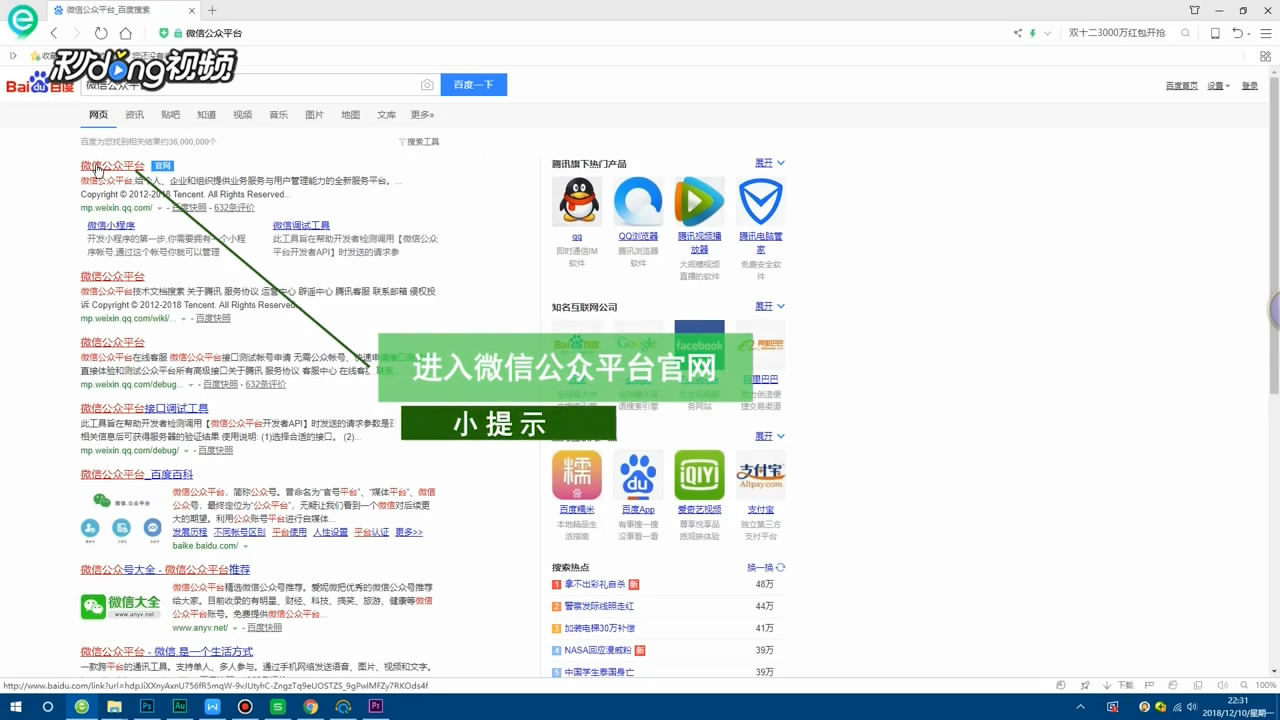Open the 微信调试工具 sub-link

point(301,226)
